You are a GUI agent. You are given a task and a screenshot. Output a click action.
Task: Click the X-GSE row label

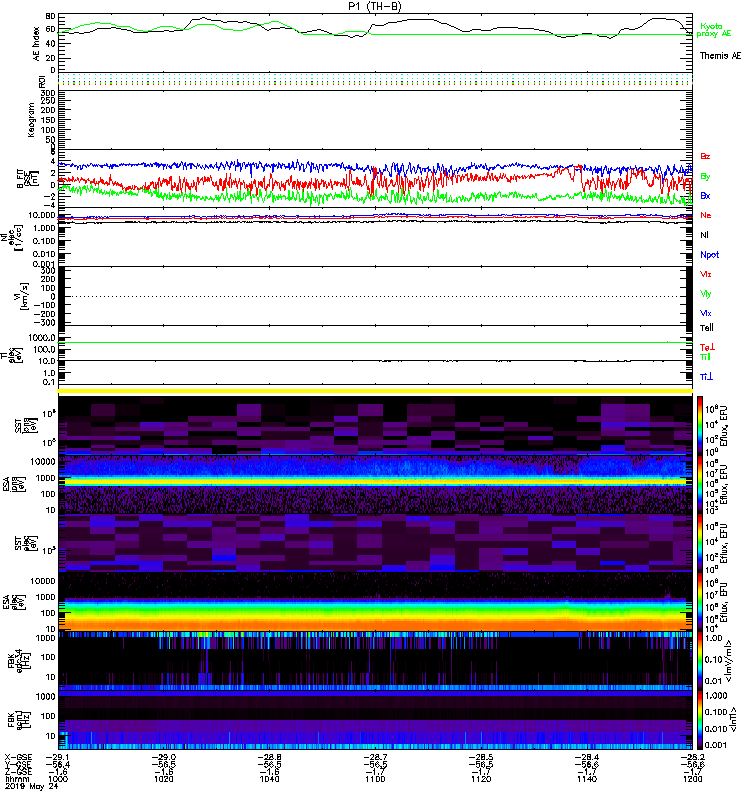pyautogui.click(x=18, y=757)
